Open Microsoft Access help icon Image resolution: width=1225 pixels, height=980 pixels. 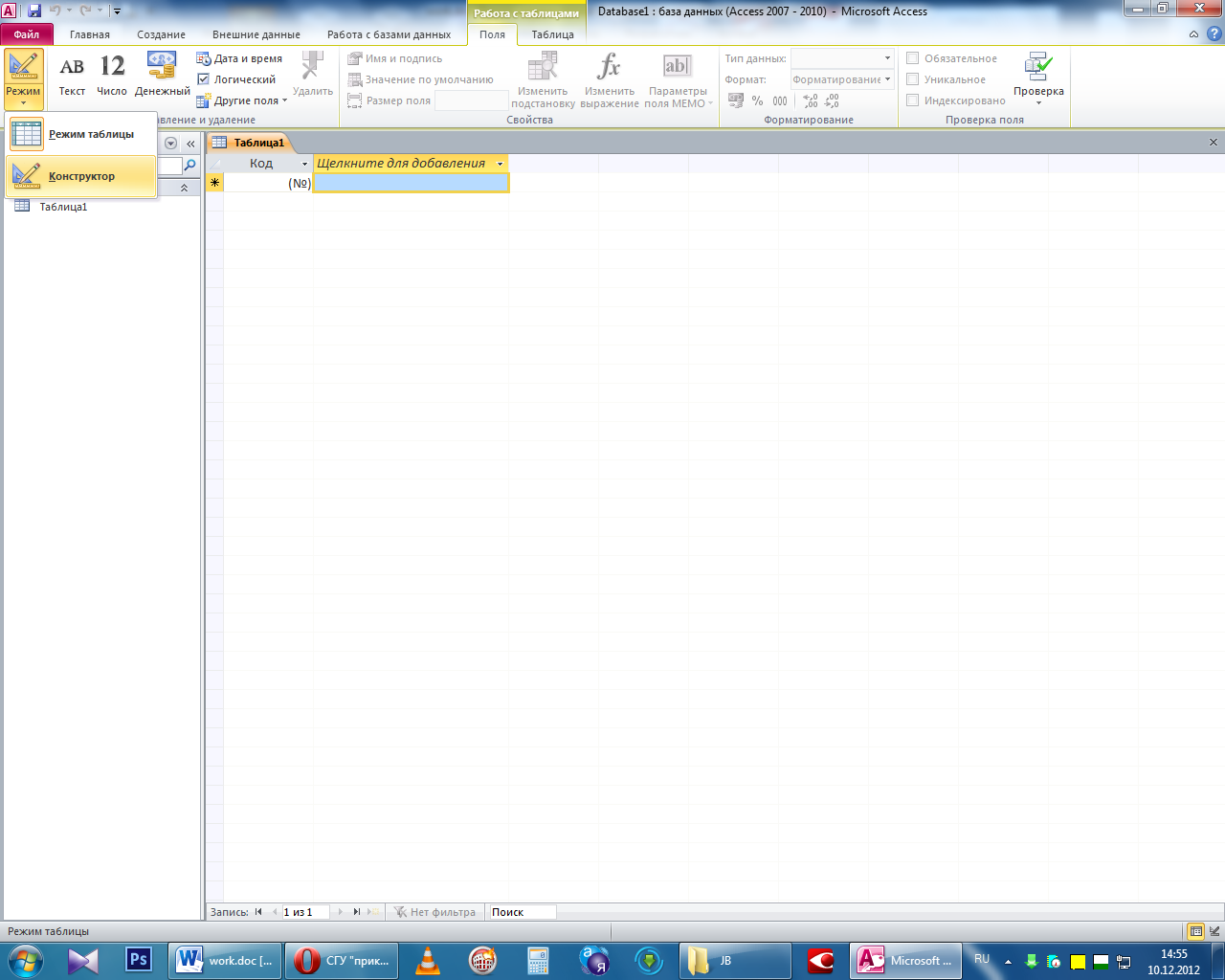(1214, 34)
